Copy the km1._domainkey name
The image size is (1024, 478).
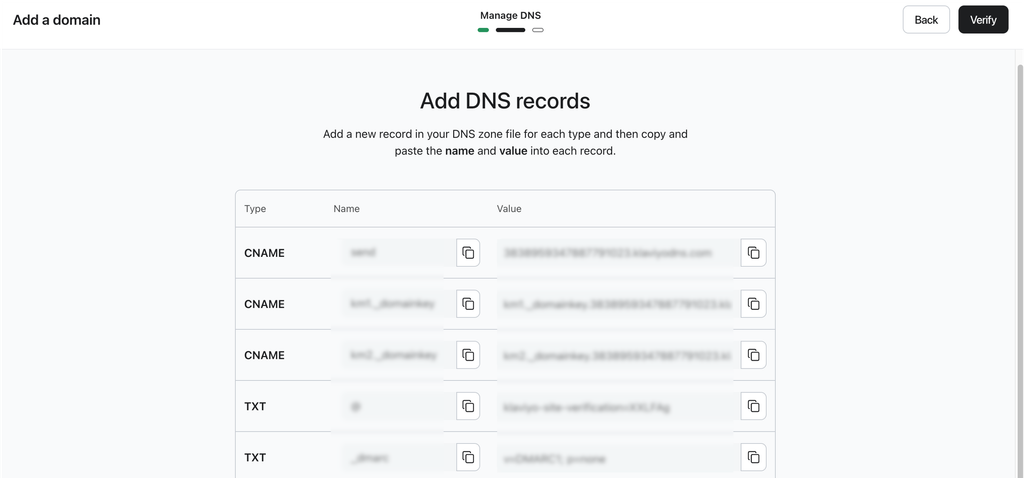click(x=468, y=304)
